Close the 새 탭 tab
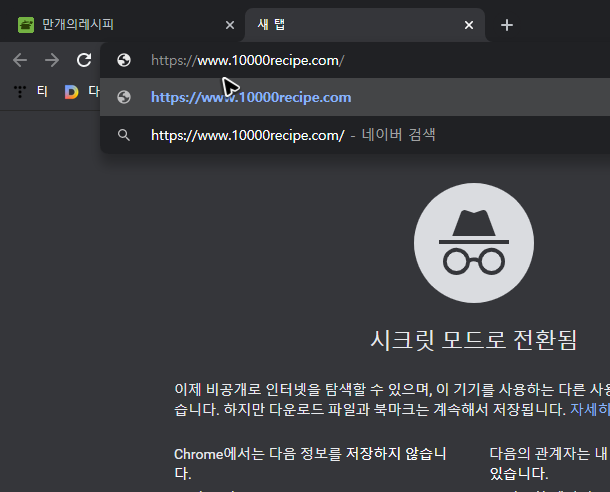The width and height of the screenshot is (610, 492). pos(469,25)
